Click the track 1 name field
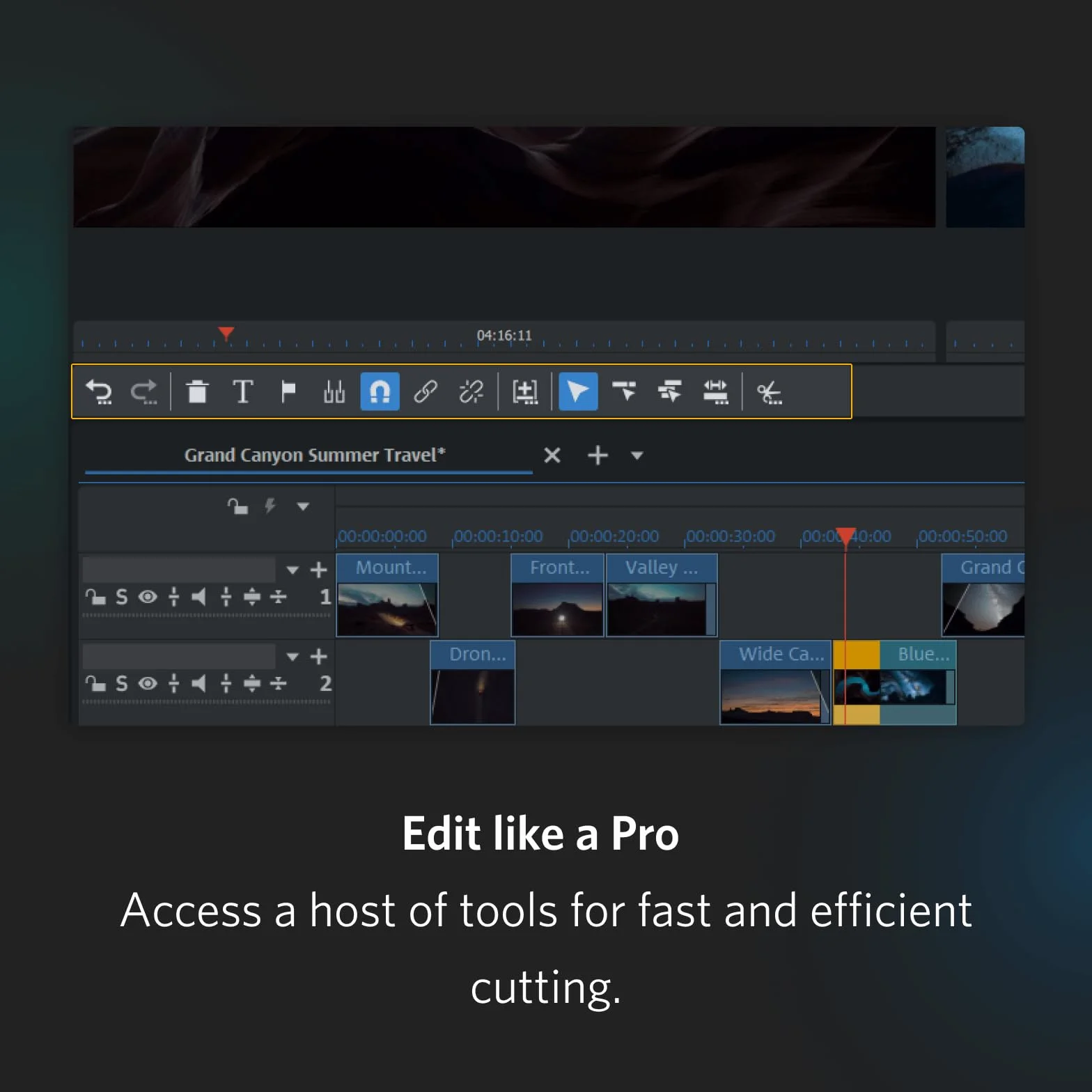This screenshot has height=1092, width=1092. (179, 570)
